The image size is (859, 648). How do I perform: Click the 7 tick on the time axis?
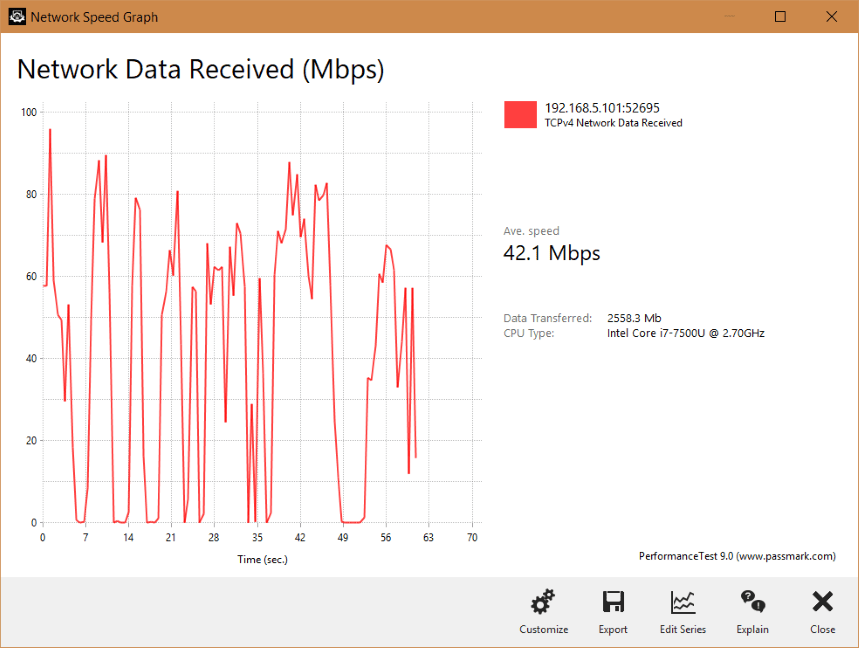click(85, 537)
